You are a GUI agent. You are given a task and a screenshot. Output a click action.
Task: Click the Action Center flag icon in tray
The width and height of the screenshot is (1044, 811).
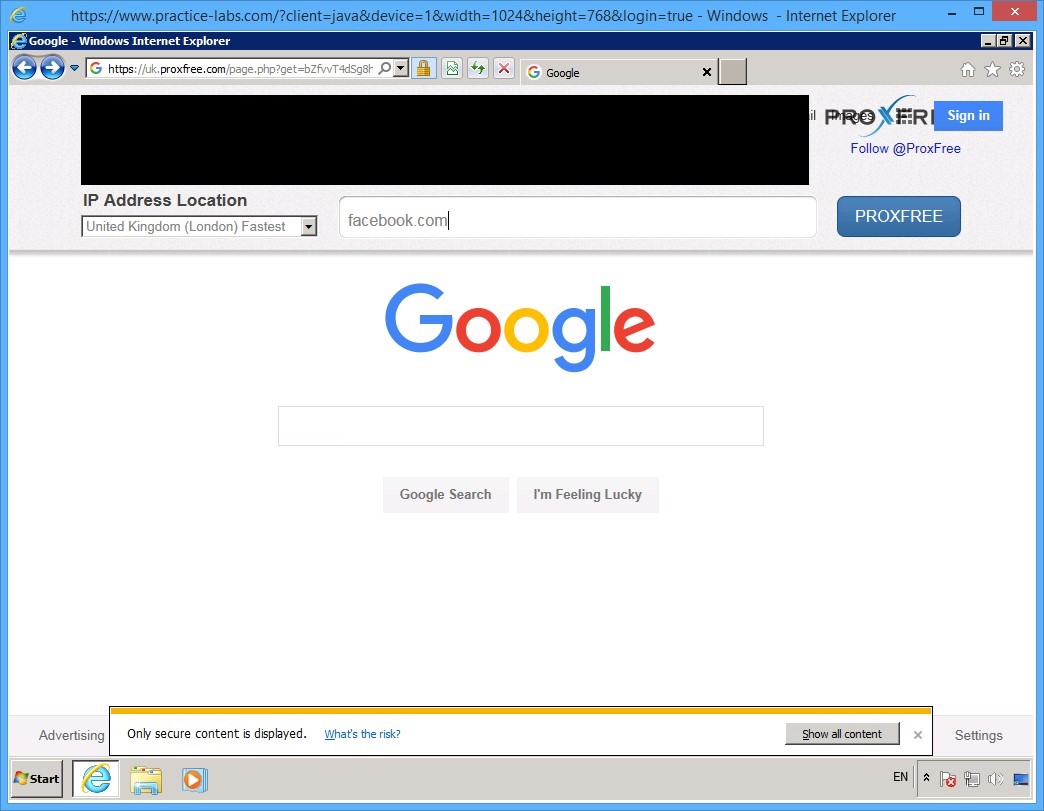point(948,778)
